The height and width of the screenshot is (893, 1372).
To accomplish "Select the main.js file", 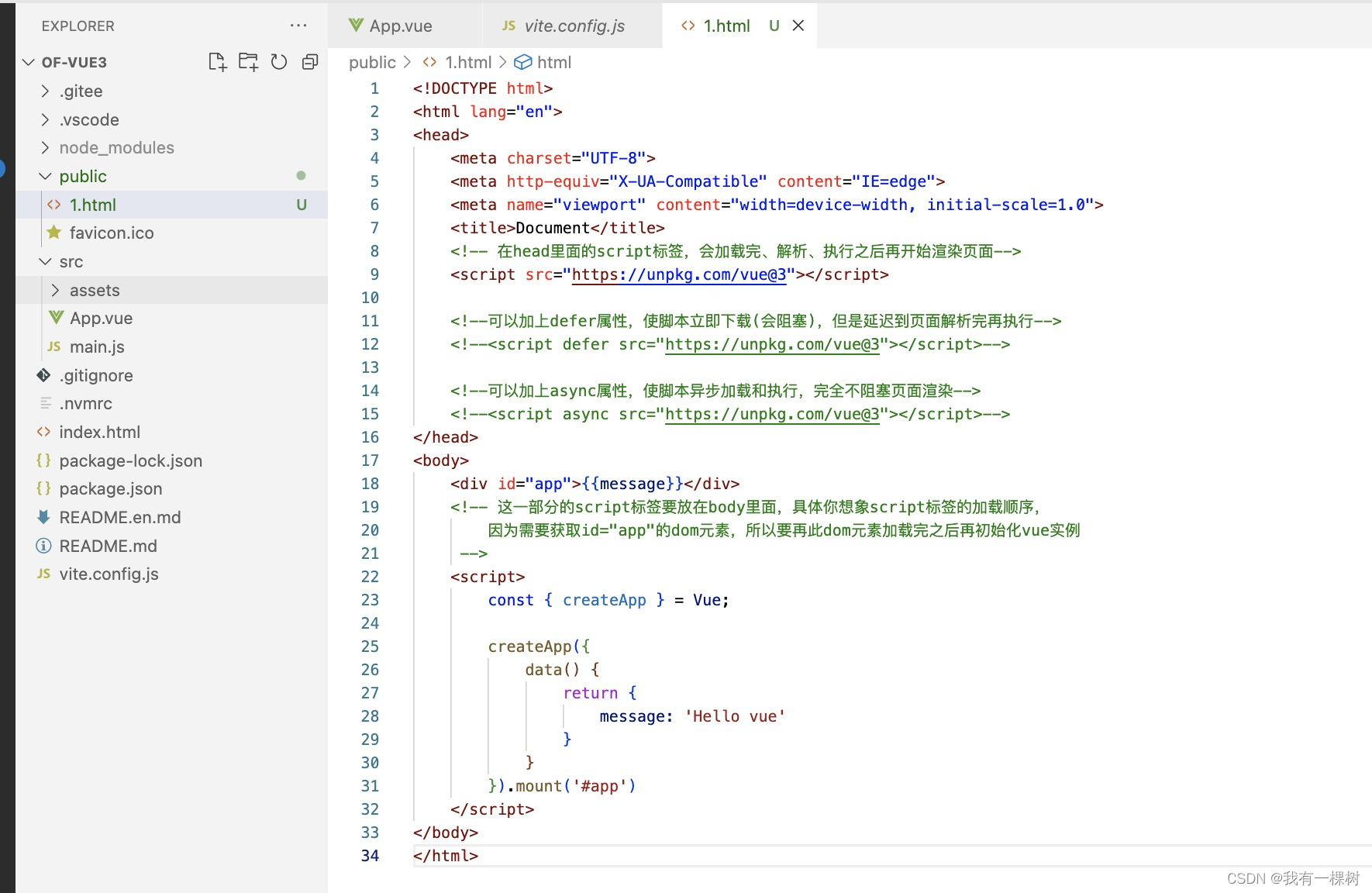I will click(x=96, y=347).
